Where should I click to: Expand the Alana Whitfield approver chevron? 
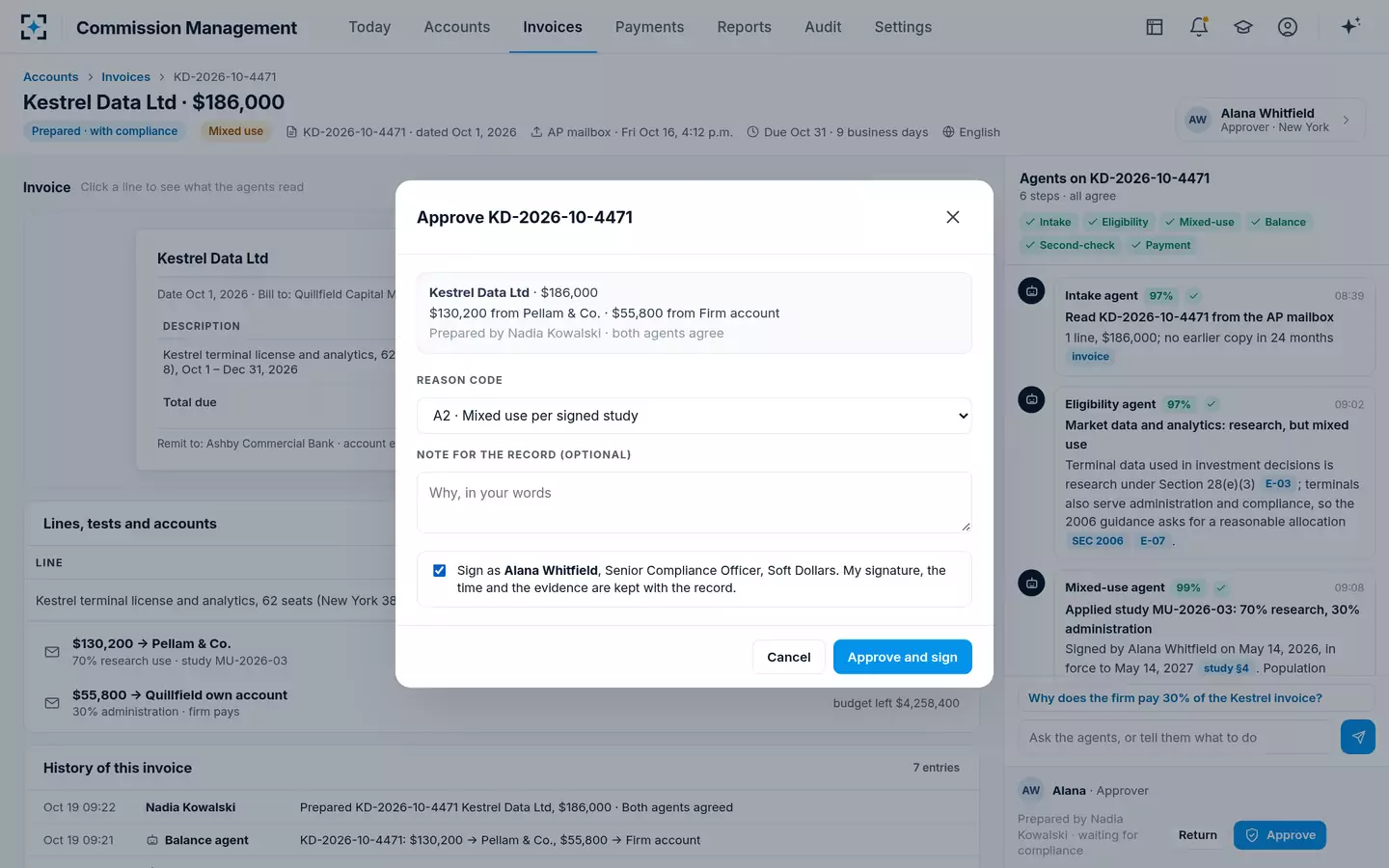point(1347,121)
